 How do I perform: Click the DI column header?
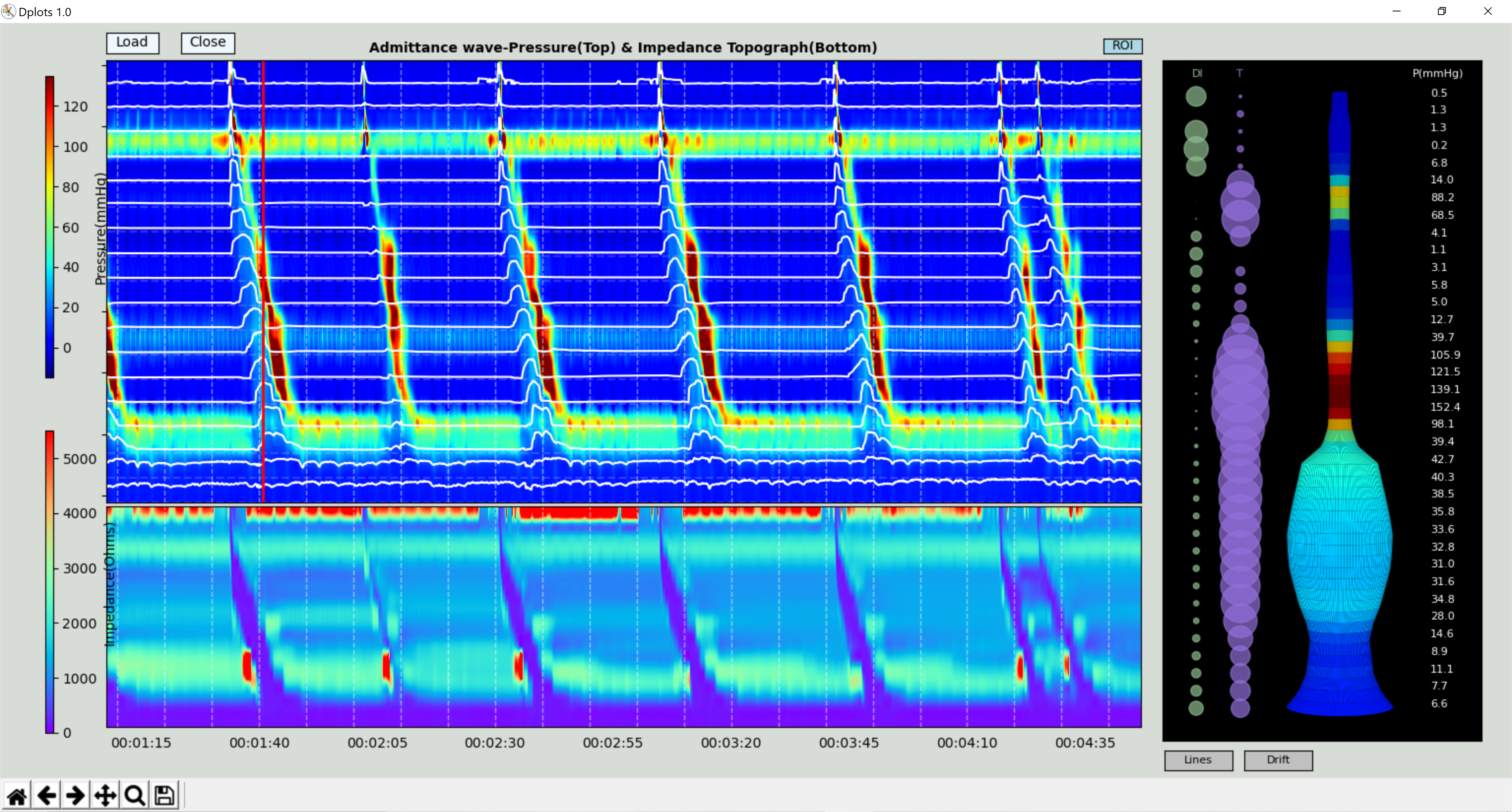pos(1197,73)
